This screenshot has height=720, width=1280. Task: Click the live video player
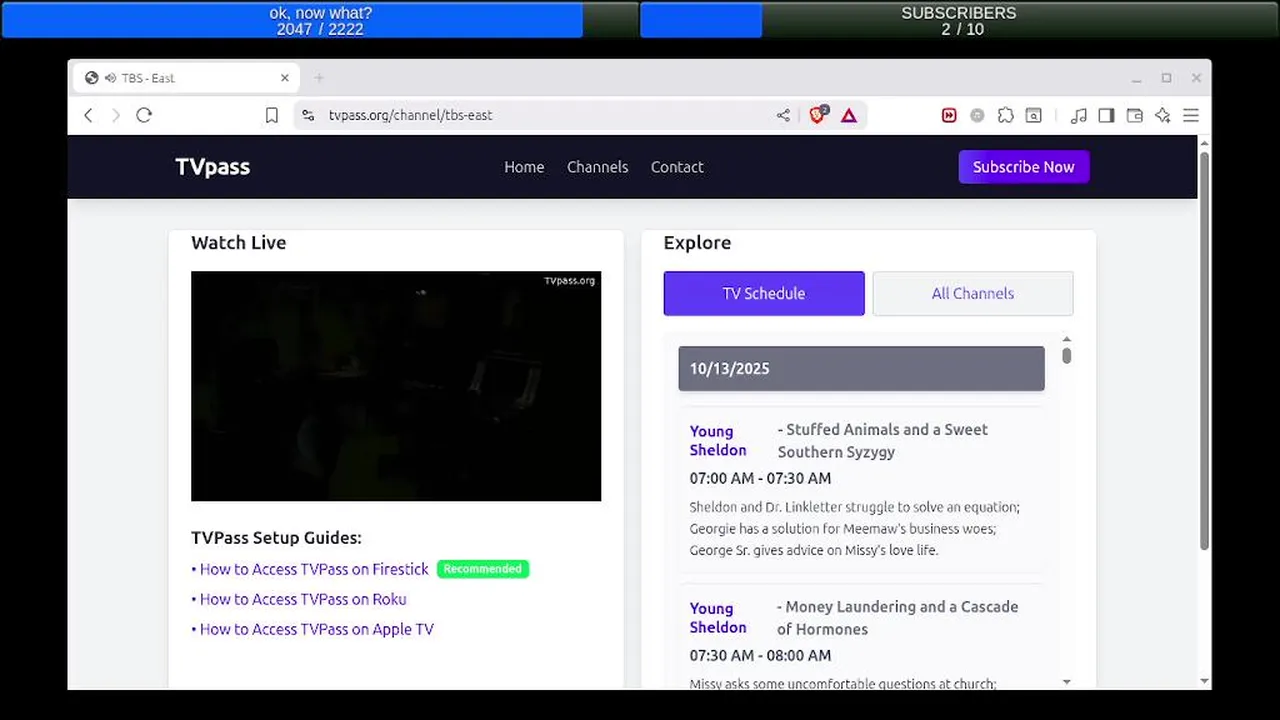point(396,386)
